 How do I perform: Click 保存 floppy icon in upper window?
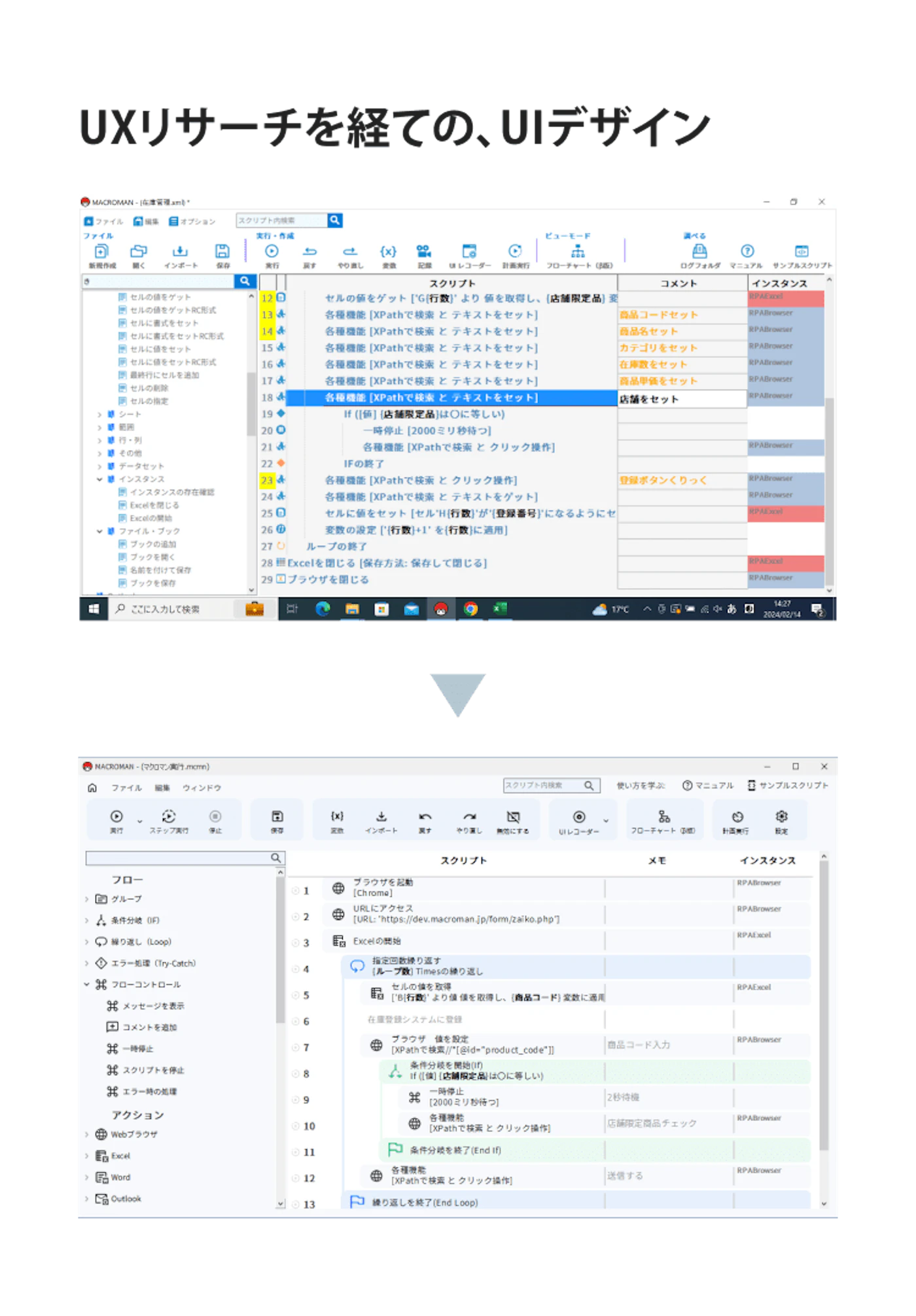(222, 251)
